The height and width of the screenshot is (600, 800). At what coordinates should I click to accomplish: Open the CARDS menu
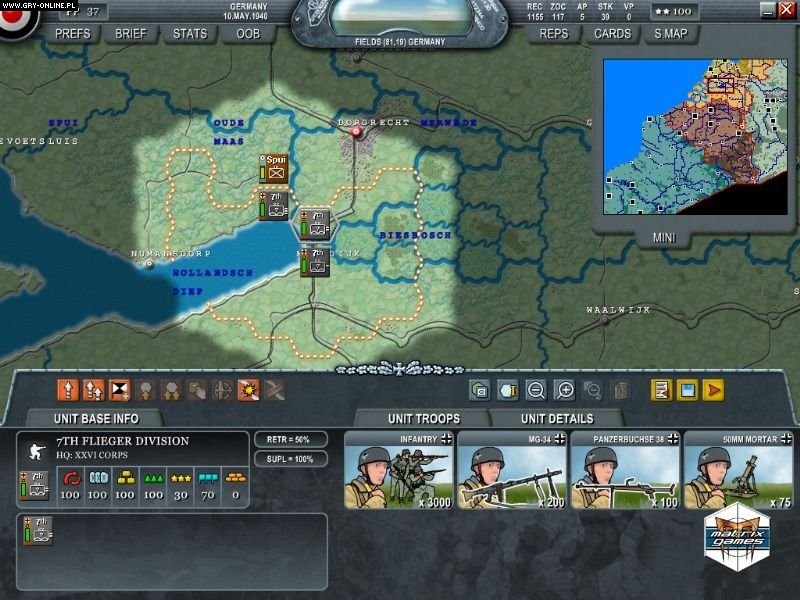click(613, 33)
